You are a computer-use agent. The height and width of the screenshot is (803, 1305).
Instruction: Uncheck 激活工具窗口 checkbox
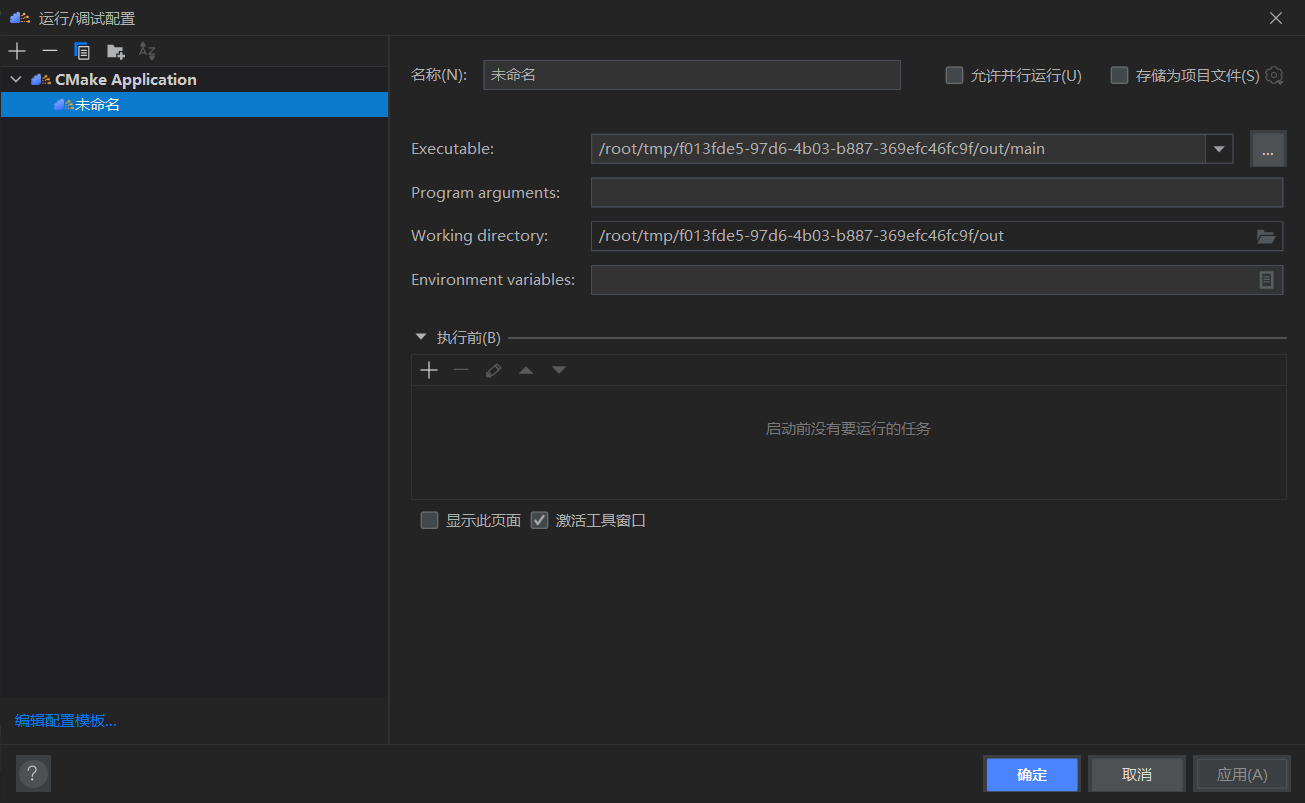pos(540,520)
